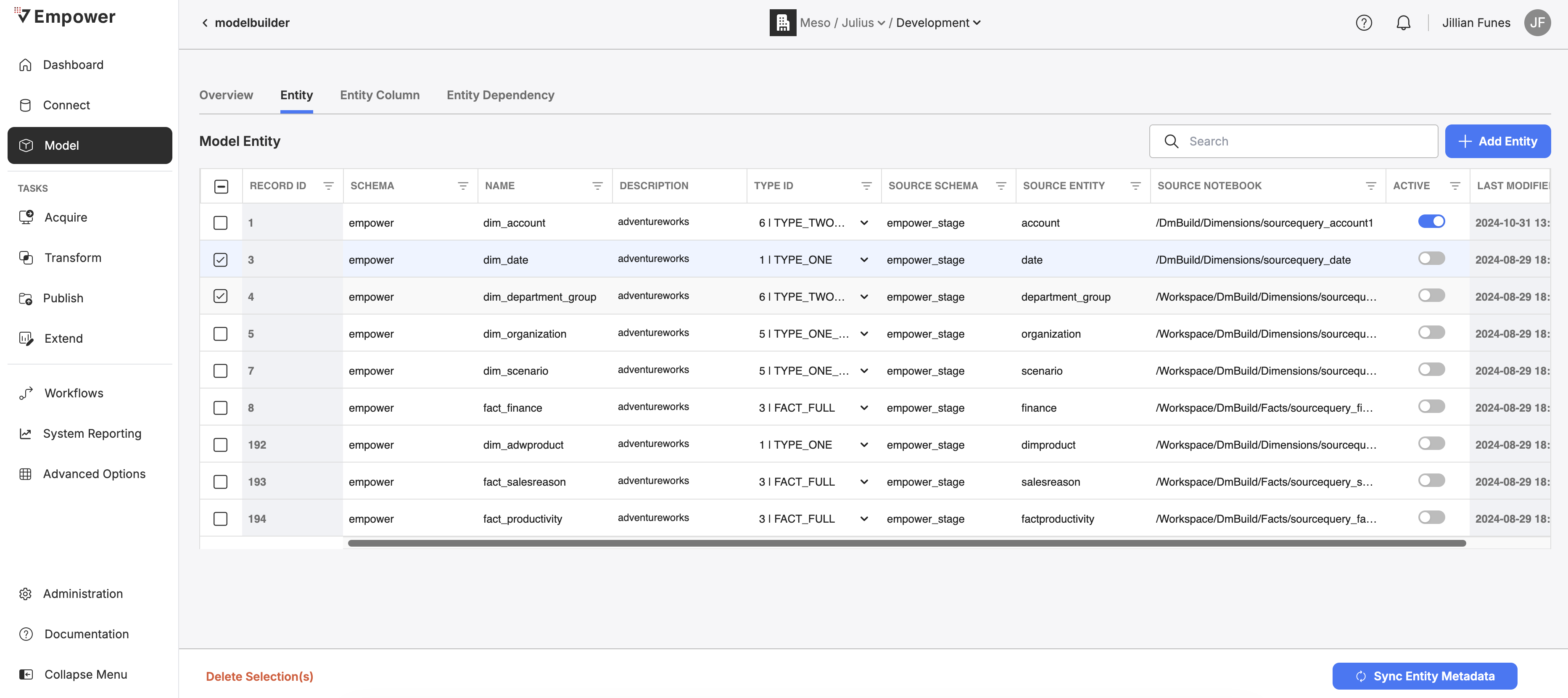Click the Delete Selection(s) link
Viewport: 1568px width, 698px height.
click(x=259, y=676)
